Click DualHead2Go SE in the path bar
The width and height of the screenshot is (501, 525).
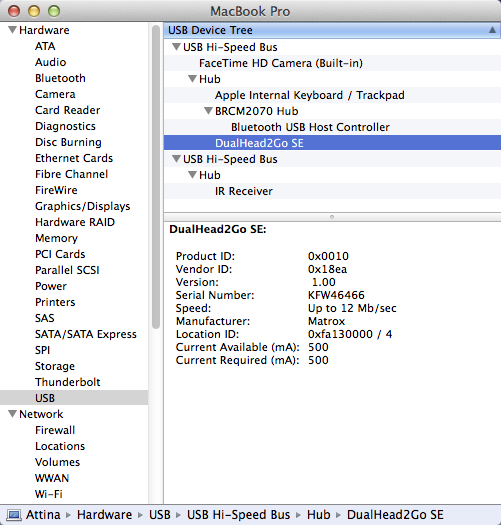[395, 515]
